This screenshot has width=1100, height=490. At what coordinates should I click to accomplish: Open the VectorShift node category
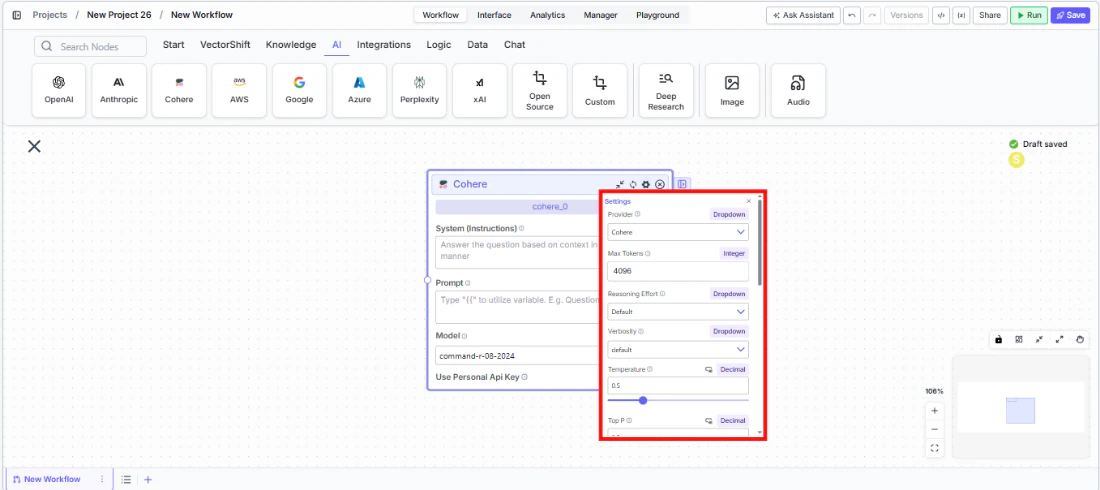pyautogui.click(x=225, y=45)
